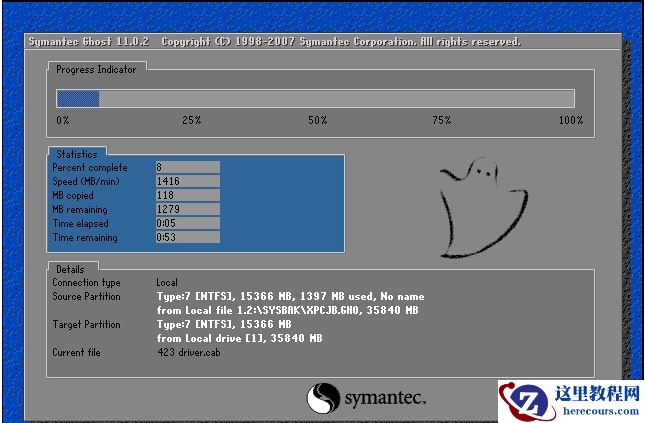
Task: Click the Time elapsed value 0:05
Action: [x=188, y=223]
